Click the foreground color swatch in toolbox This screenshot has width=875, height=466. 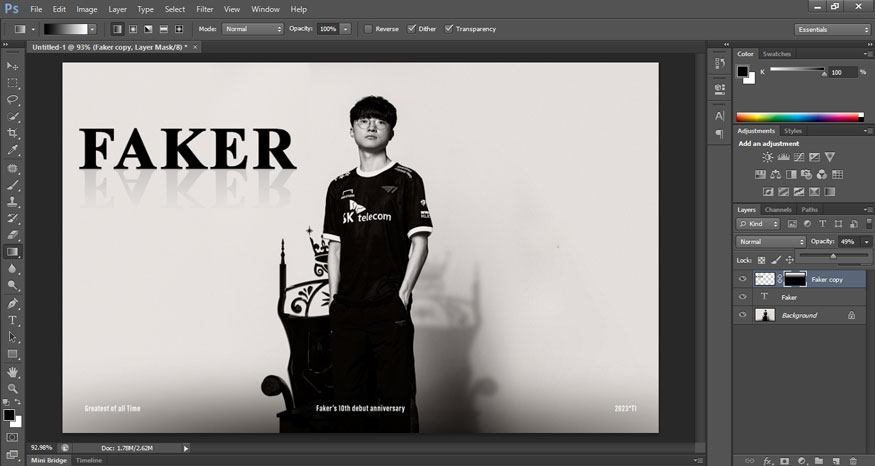[x=9, y=415]
